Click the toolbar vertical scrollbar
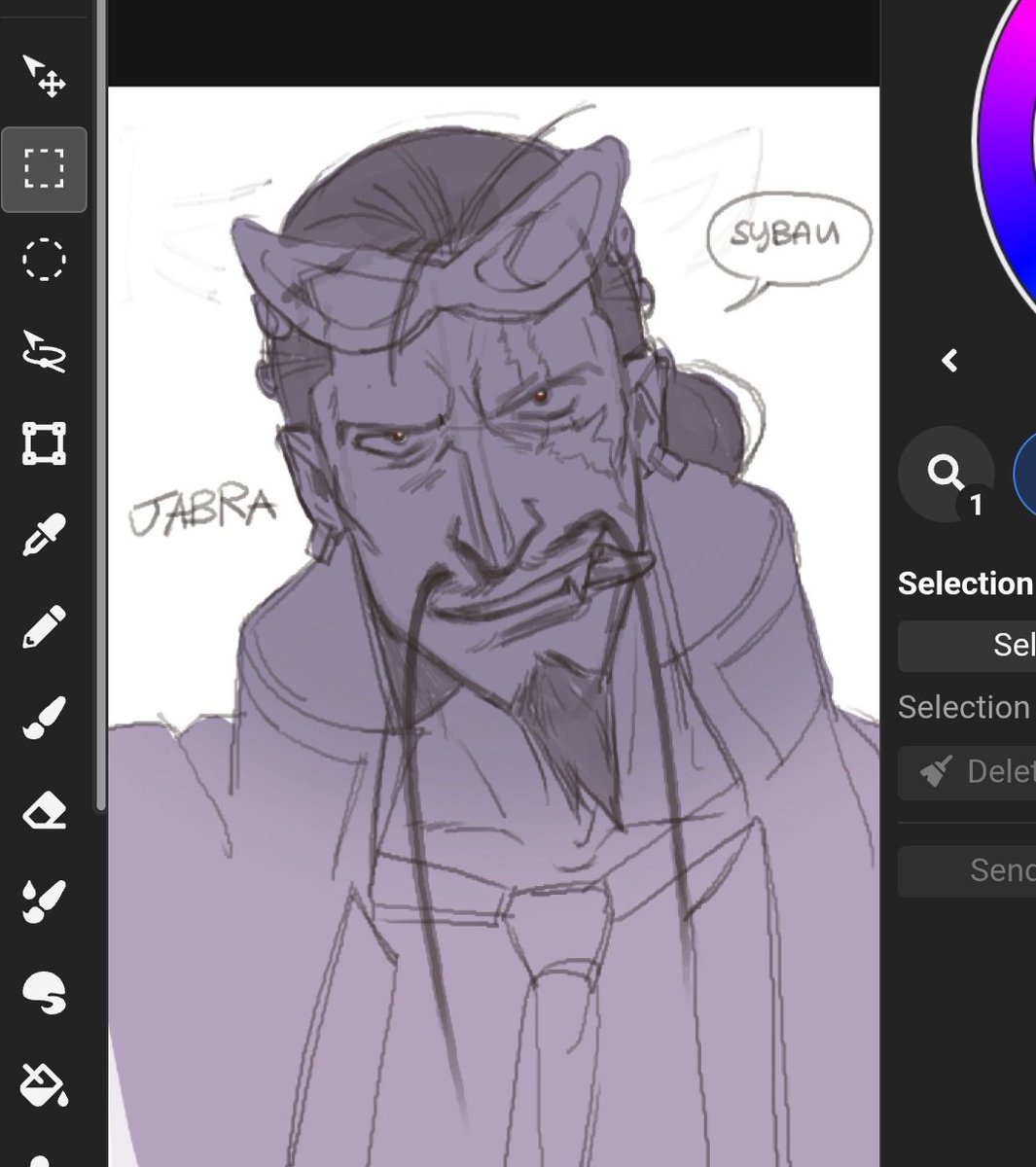Viewport: 1036px width, 1167px height. [100, 404]
